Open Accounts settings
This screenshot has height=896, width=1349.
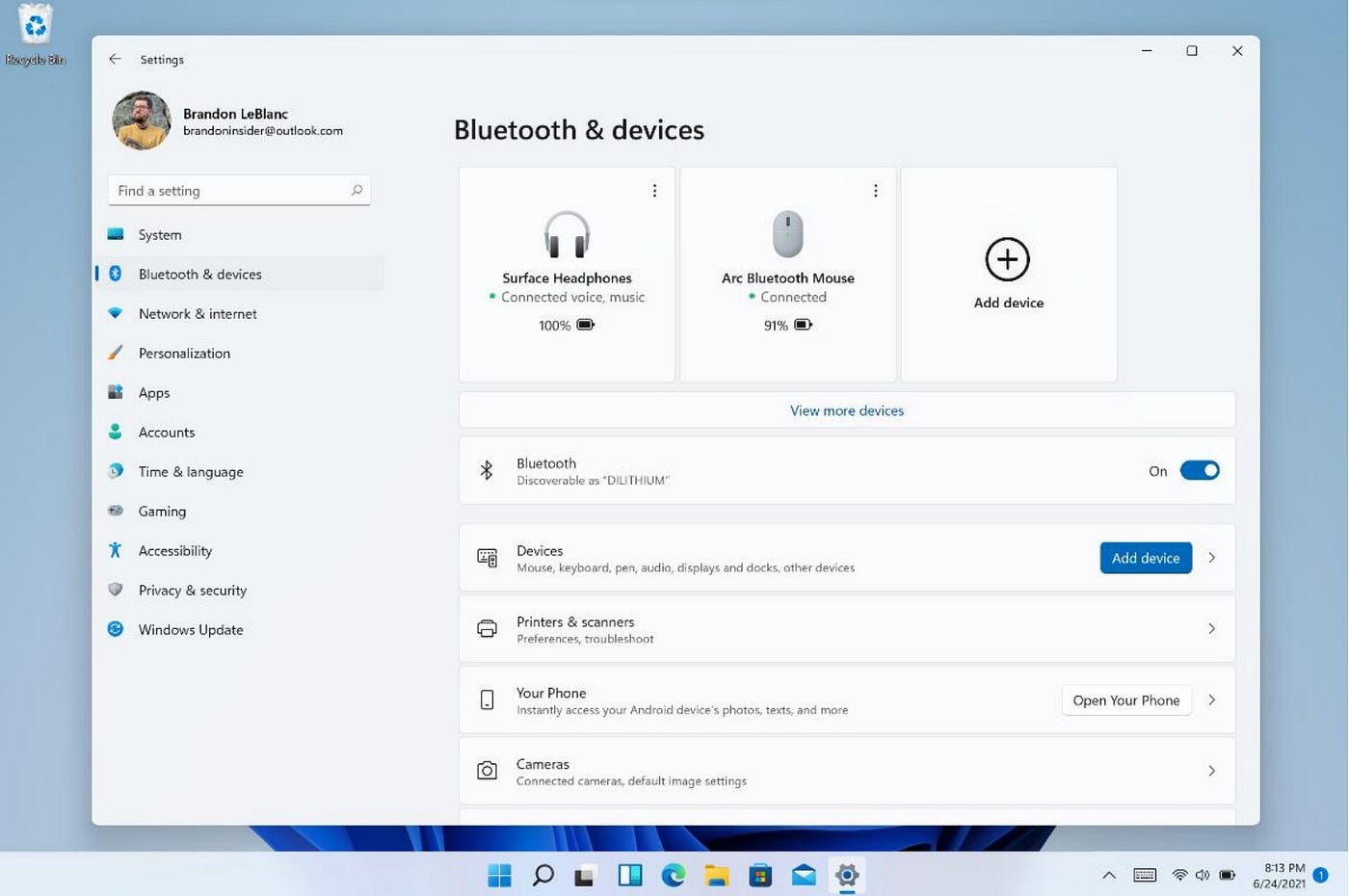coord(166,432)
